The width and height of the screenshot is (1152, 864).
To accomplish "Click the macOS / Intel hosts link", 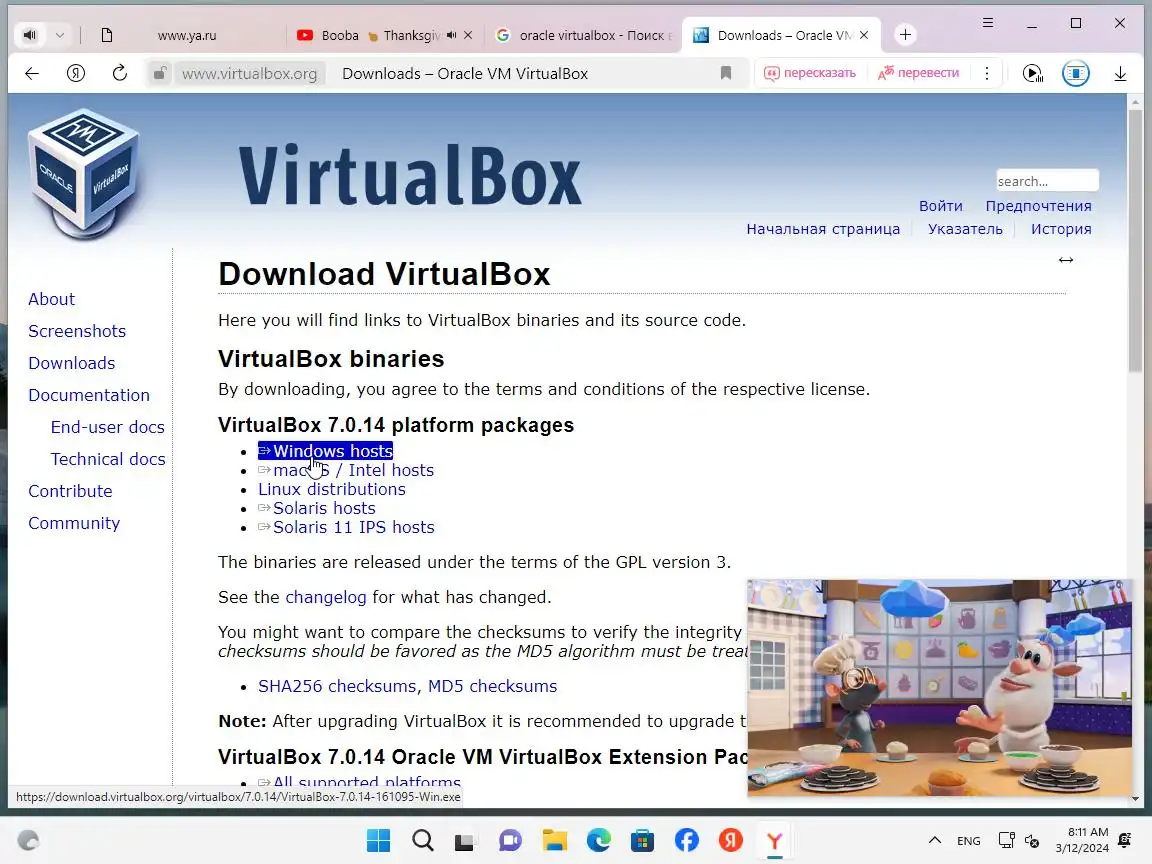I will (346, 470).
